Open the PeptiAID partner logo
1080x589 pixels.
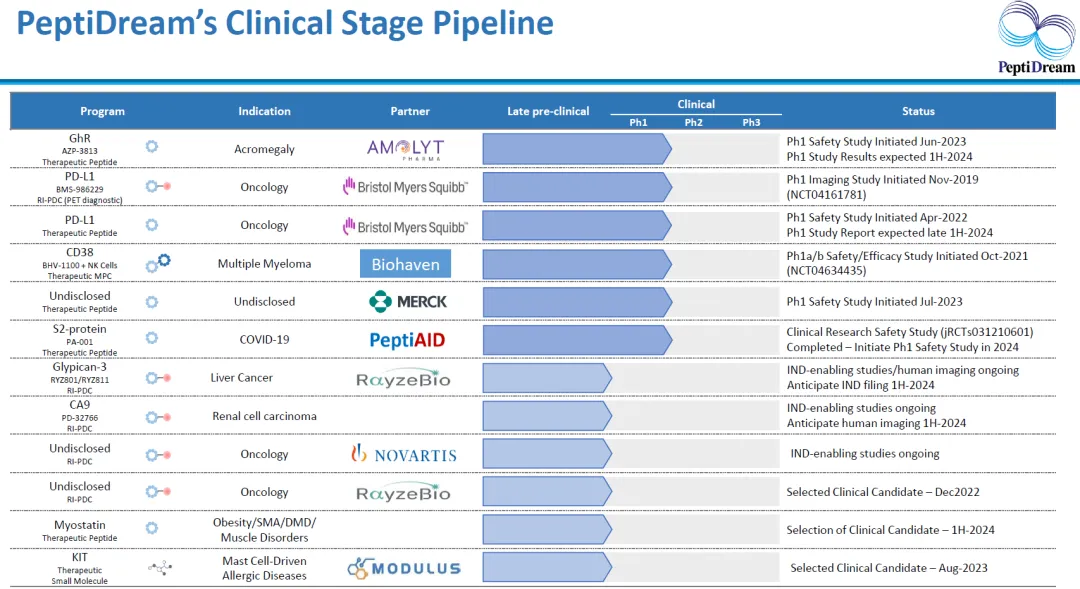coord(407,340)
